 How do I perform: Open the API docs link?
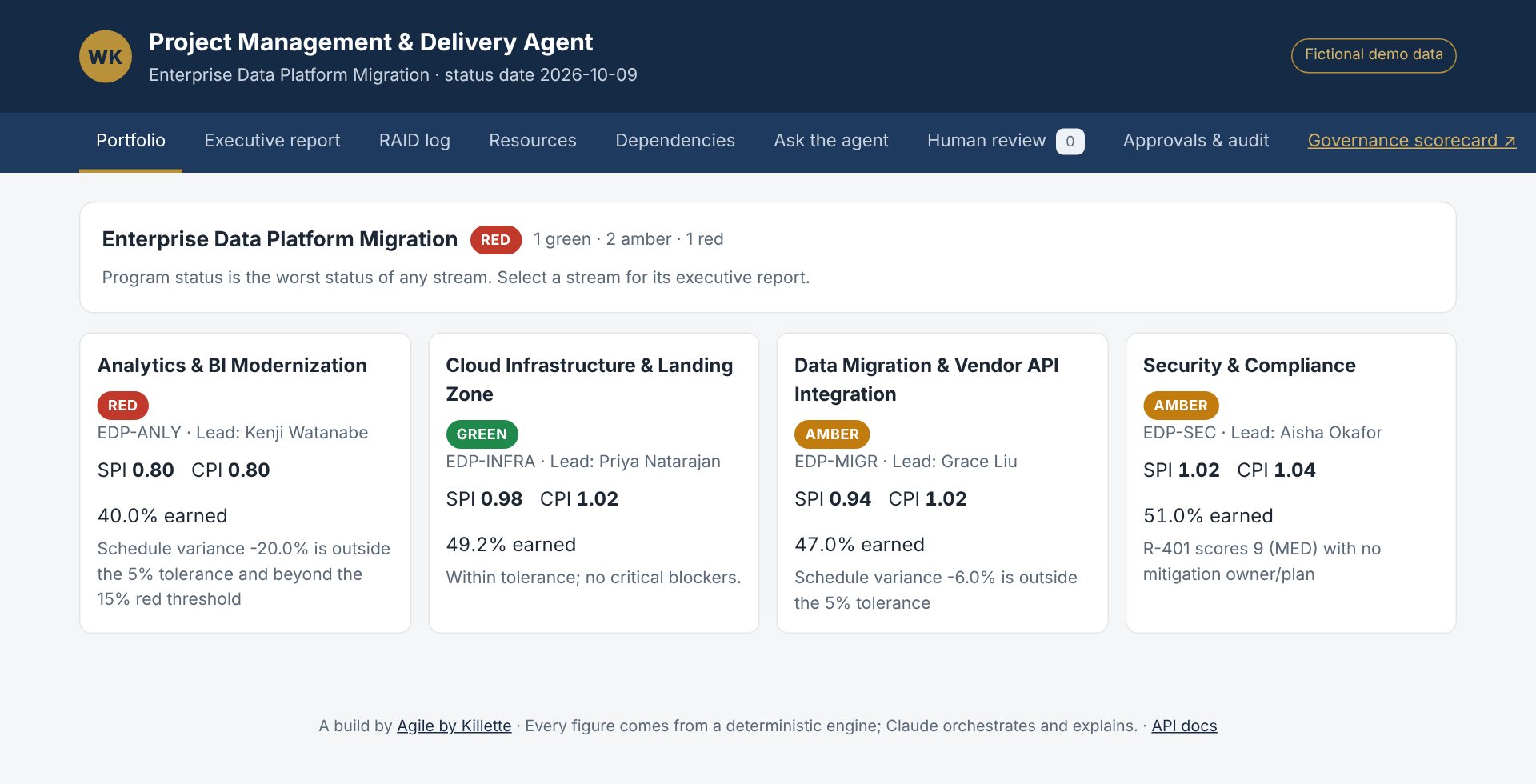(x=1184, y=726)
